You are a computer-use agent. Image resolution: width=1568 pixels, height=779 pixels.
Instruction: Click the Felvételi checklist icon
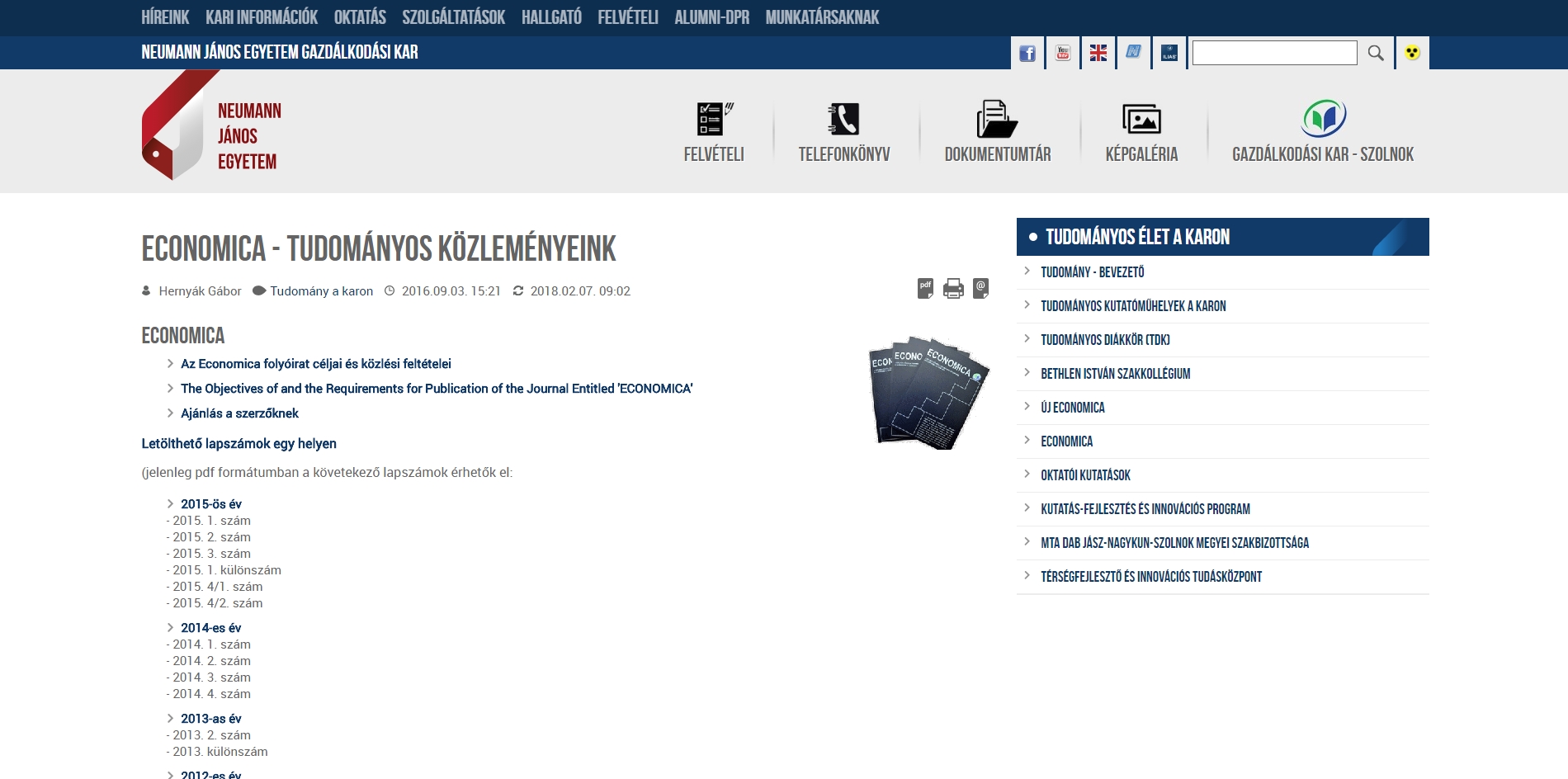point(715,119)
